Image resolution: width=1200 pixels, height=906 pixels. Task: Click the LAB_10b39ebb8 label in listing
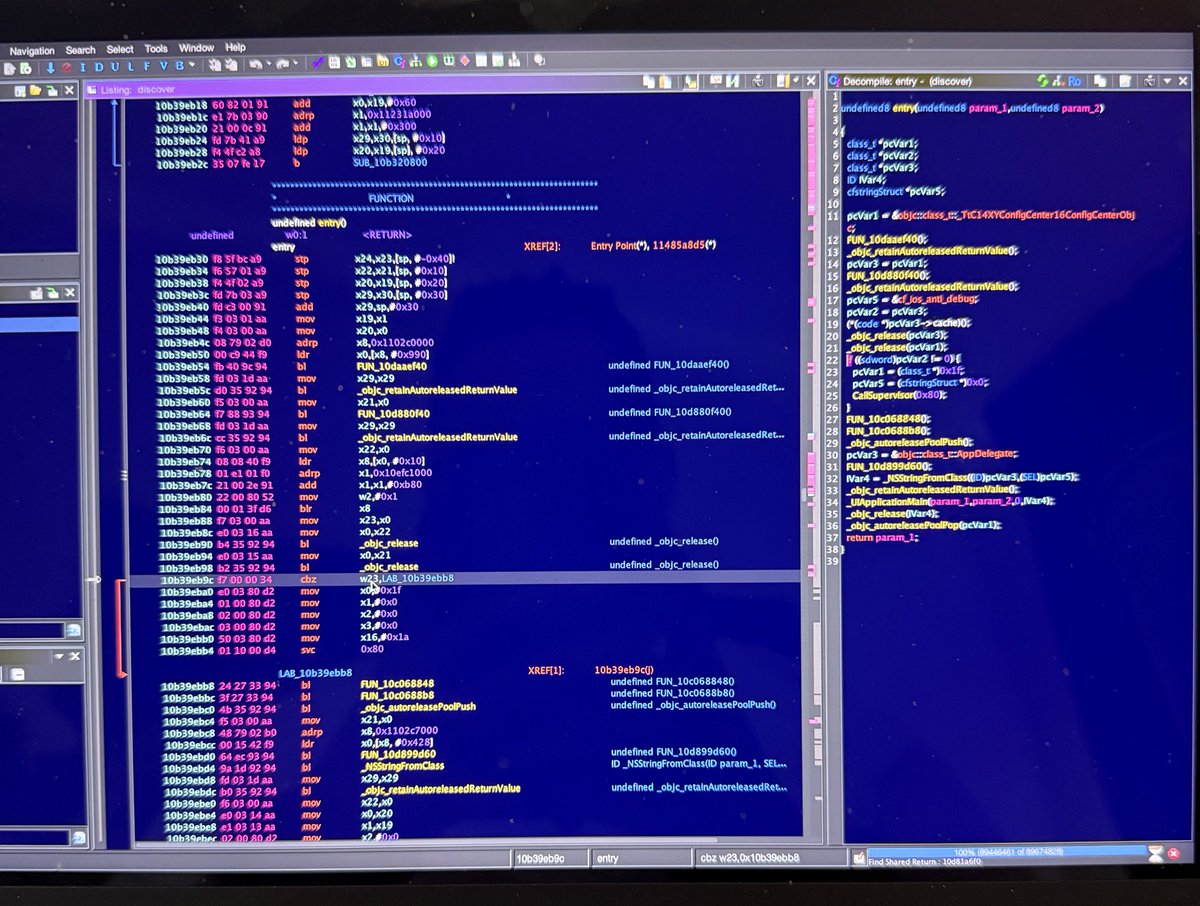(x=316, y=673)
